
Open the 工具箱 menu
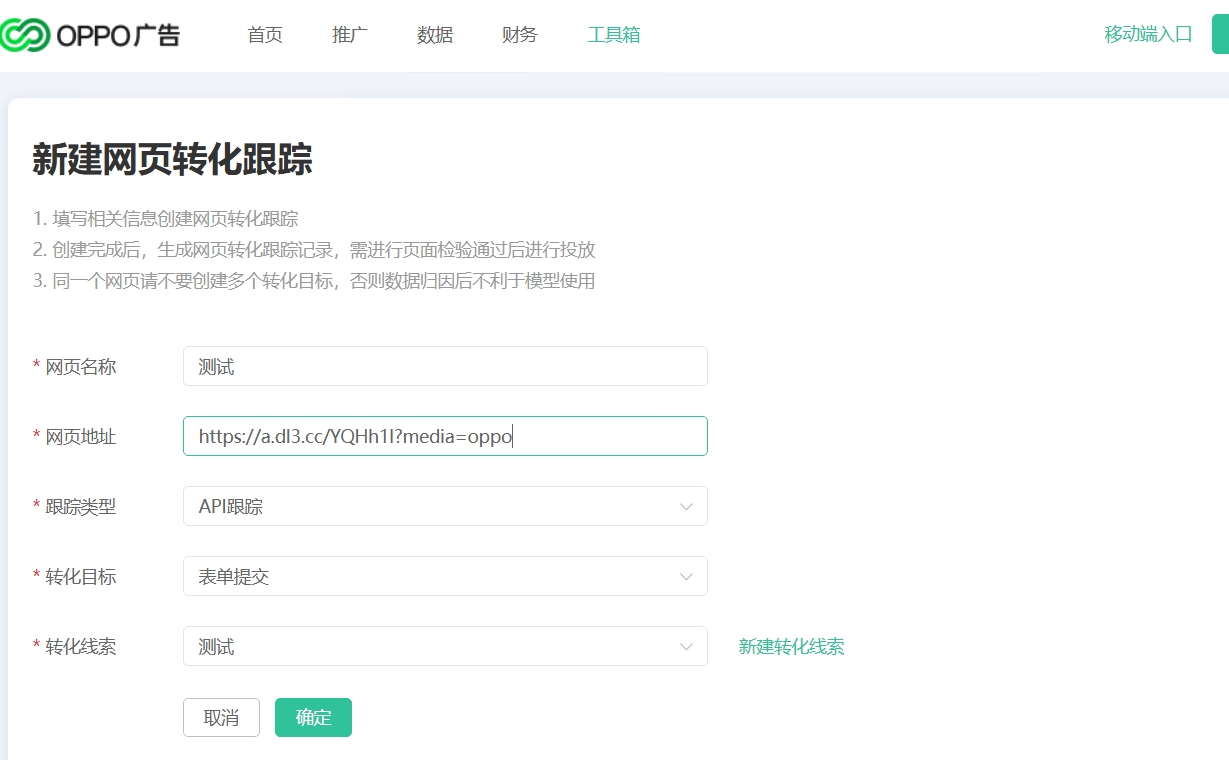click(614, 35)
